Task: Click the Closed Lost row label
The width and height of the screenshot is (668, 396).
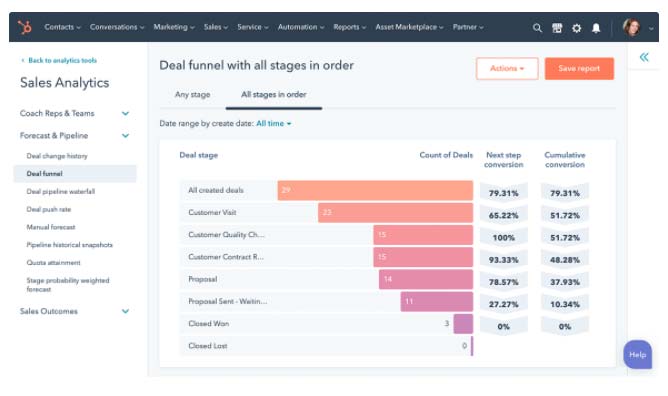Action: (208, 346)
